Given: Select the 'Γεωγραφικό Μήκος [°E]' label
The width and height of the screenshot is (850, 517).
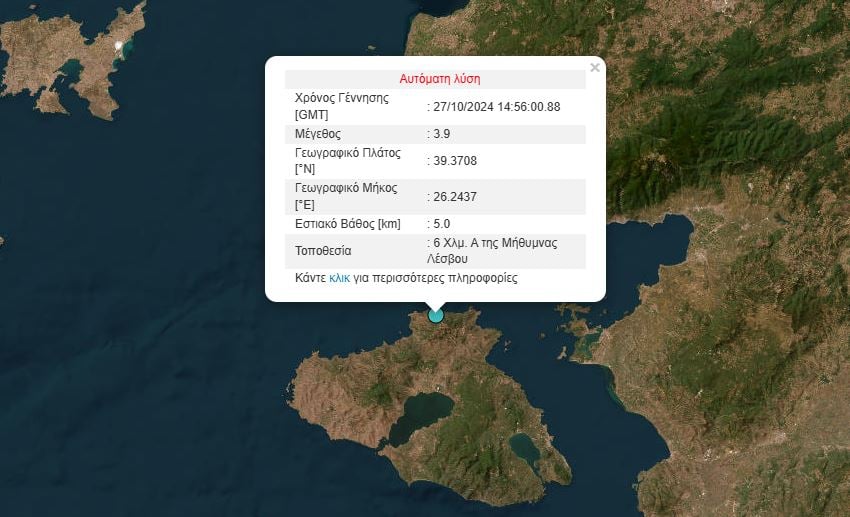Looking at the screenshot, I should pyautogui.click(x=346, y=197).
